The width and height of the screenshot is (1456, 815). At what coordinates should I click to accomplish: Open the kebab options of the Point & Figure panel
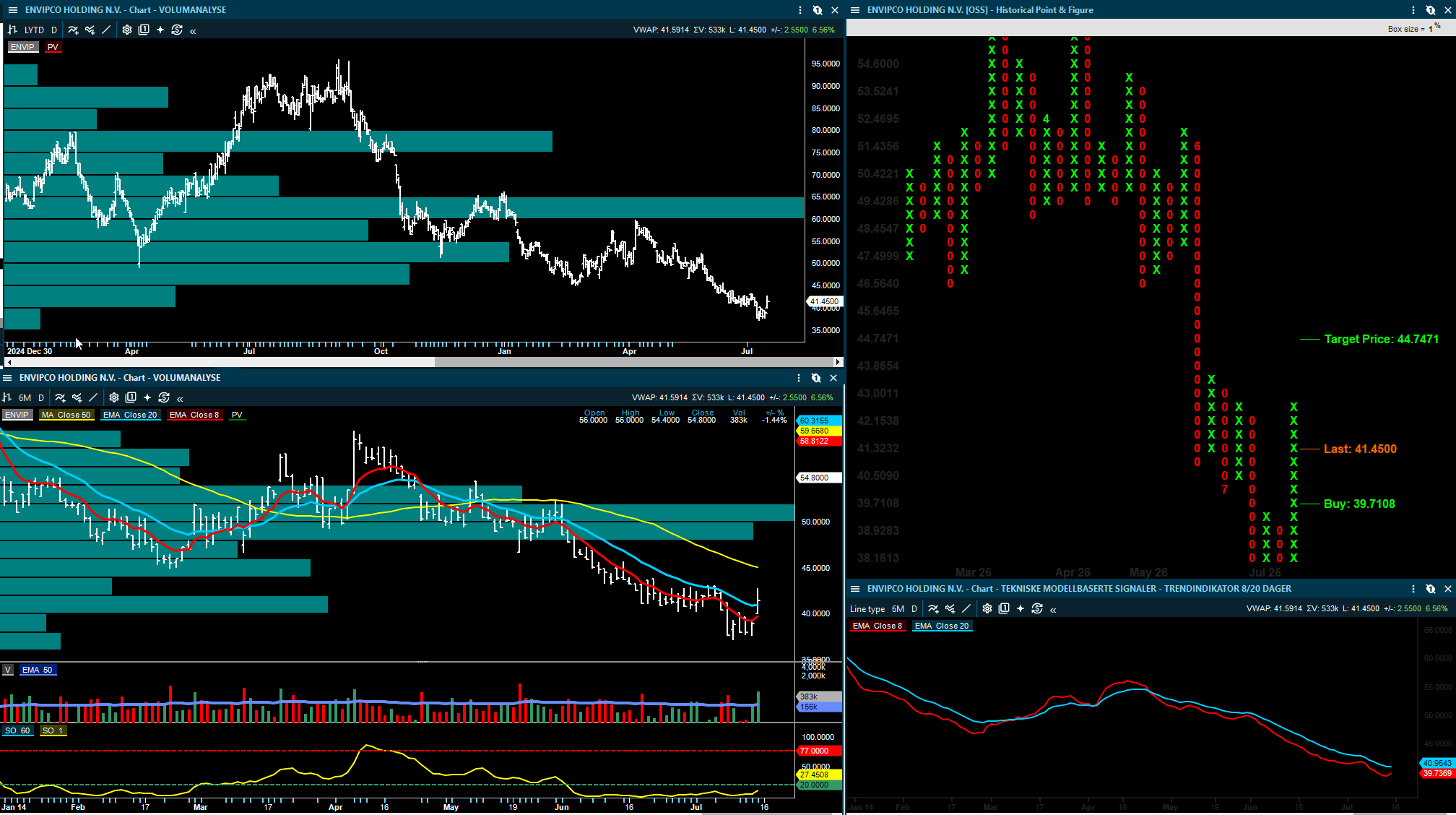pos(1413,10)
